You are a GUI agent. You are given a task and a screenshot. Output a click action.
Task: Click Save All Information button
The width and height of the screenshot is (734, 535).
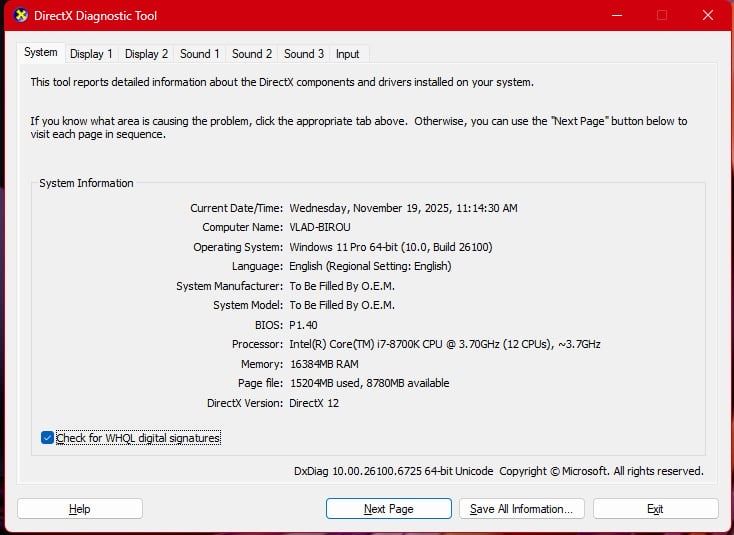click(521, 509)
